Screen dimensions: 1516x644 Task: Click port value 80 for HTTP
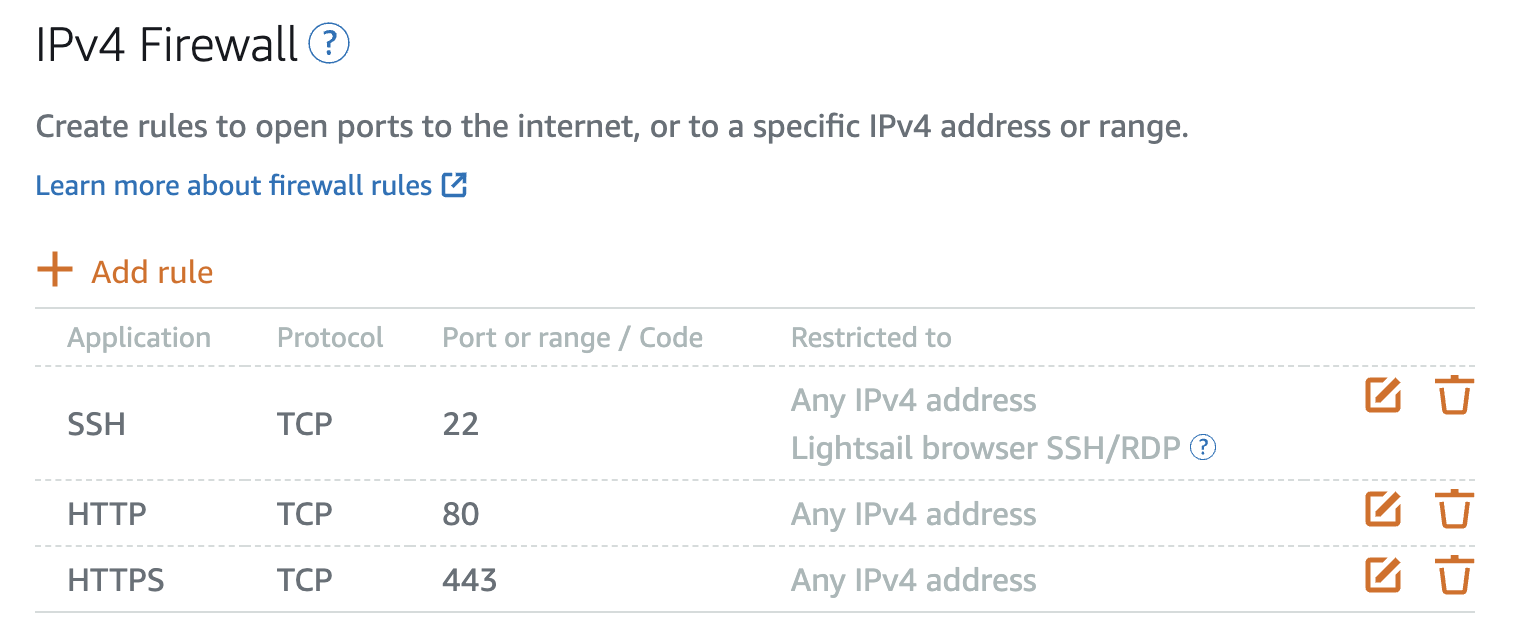click(x=458, y=513)
